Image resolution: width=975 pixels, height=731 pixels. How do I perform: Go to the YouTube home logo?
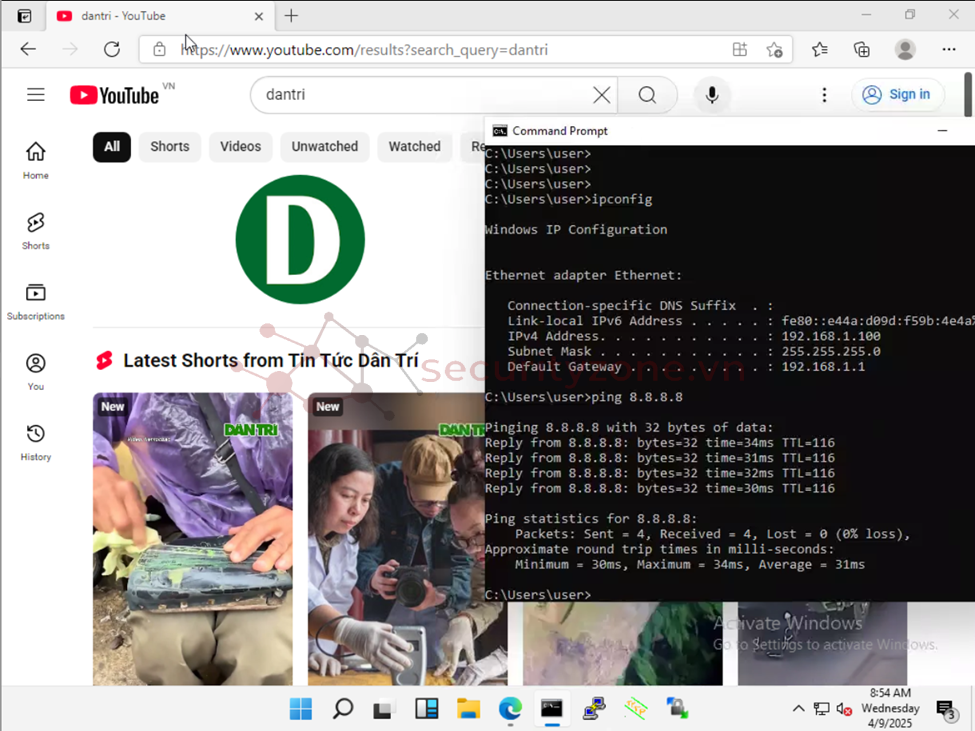tap(114, 95)
